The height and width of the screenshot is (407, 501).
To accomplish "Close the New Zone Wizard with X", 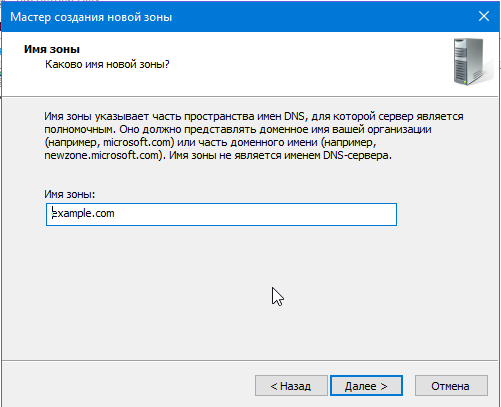I will pyautogui.click(x=484, y=16).
